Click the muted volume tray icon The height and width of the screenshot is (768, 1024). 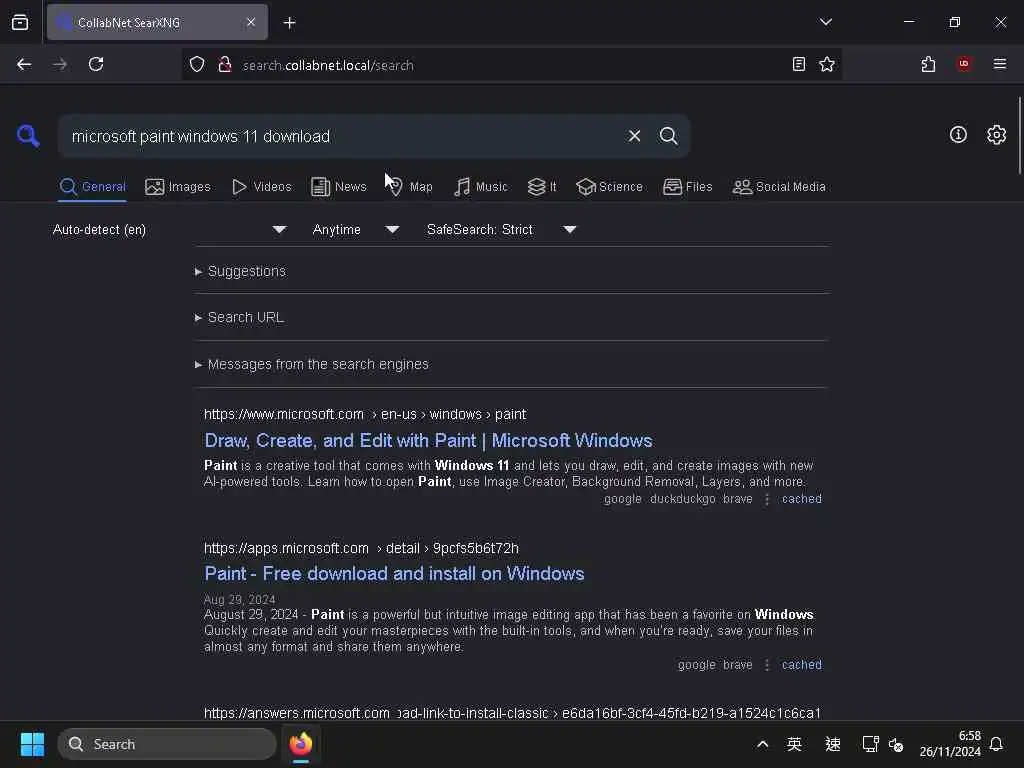point(896,744)
